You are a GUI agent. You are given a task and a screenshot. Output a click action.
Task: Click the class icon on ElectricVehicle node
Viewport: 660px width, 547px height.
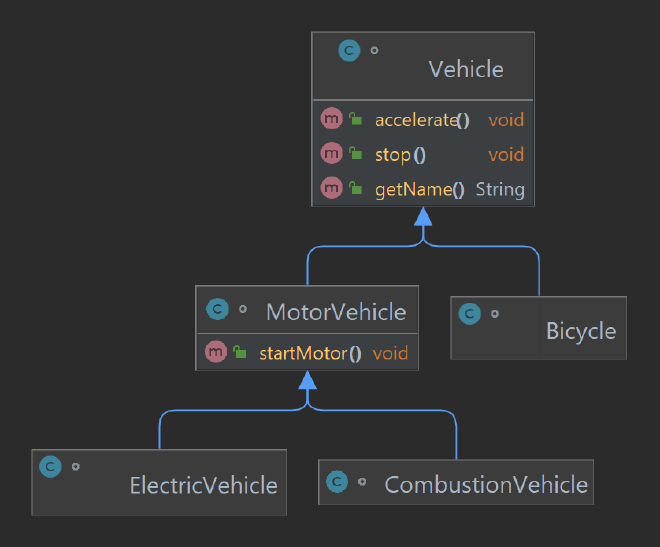pos(50,467)
